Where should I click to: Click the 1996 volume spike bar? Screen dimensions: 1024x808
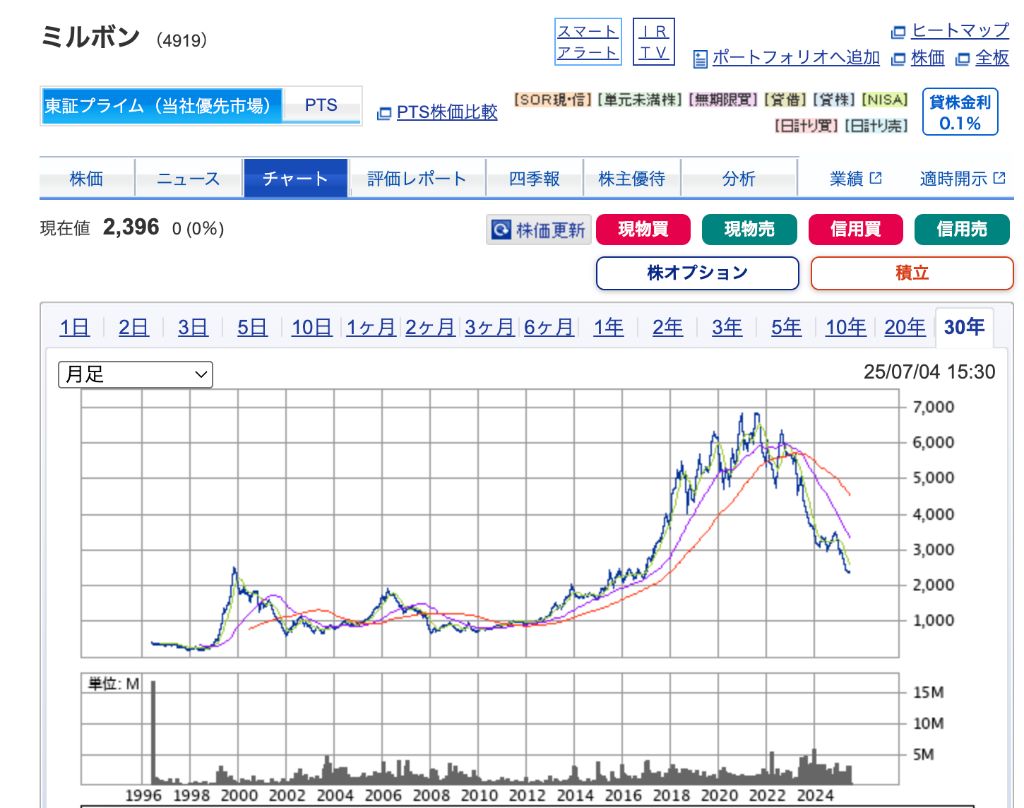pyautogui.click(x=153, y=732)
